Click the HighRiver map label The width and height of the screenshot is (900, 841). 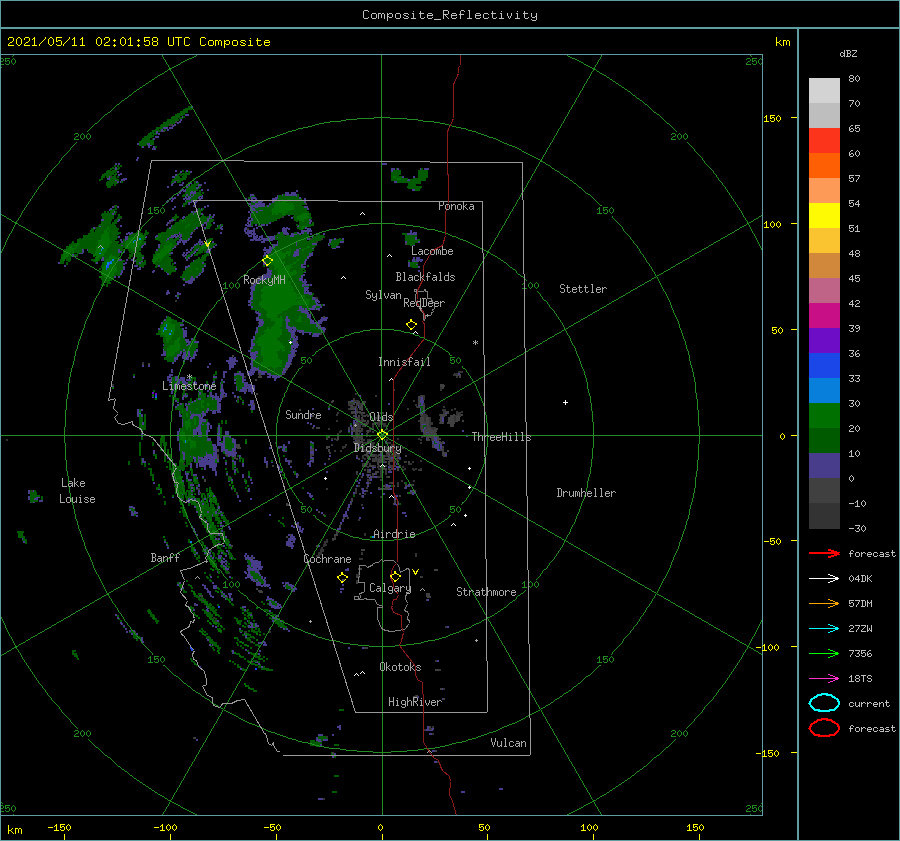pyautogui.click(x=415, y=702)
